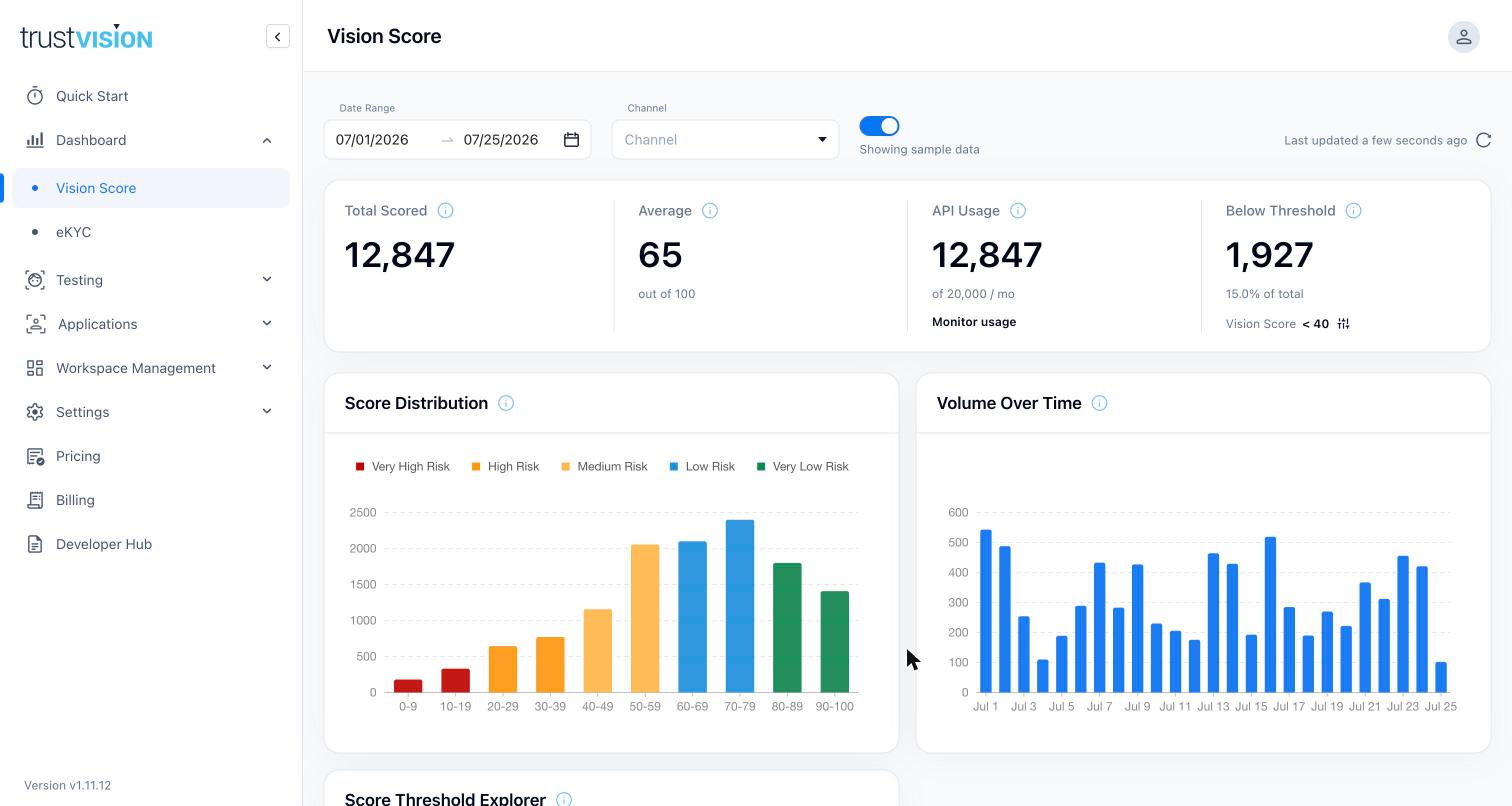Click the Workspace Management grid icon
1512x806 pixels.
coord(35,368)
